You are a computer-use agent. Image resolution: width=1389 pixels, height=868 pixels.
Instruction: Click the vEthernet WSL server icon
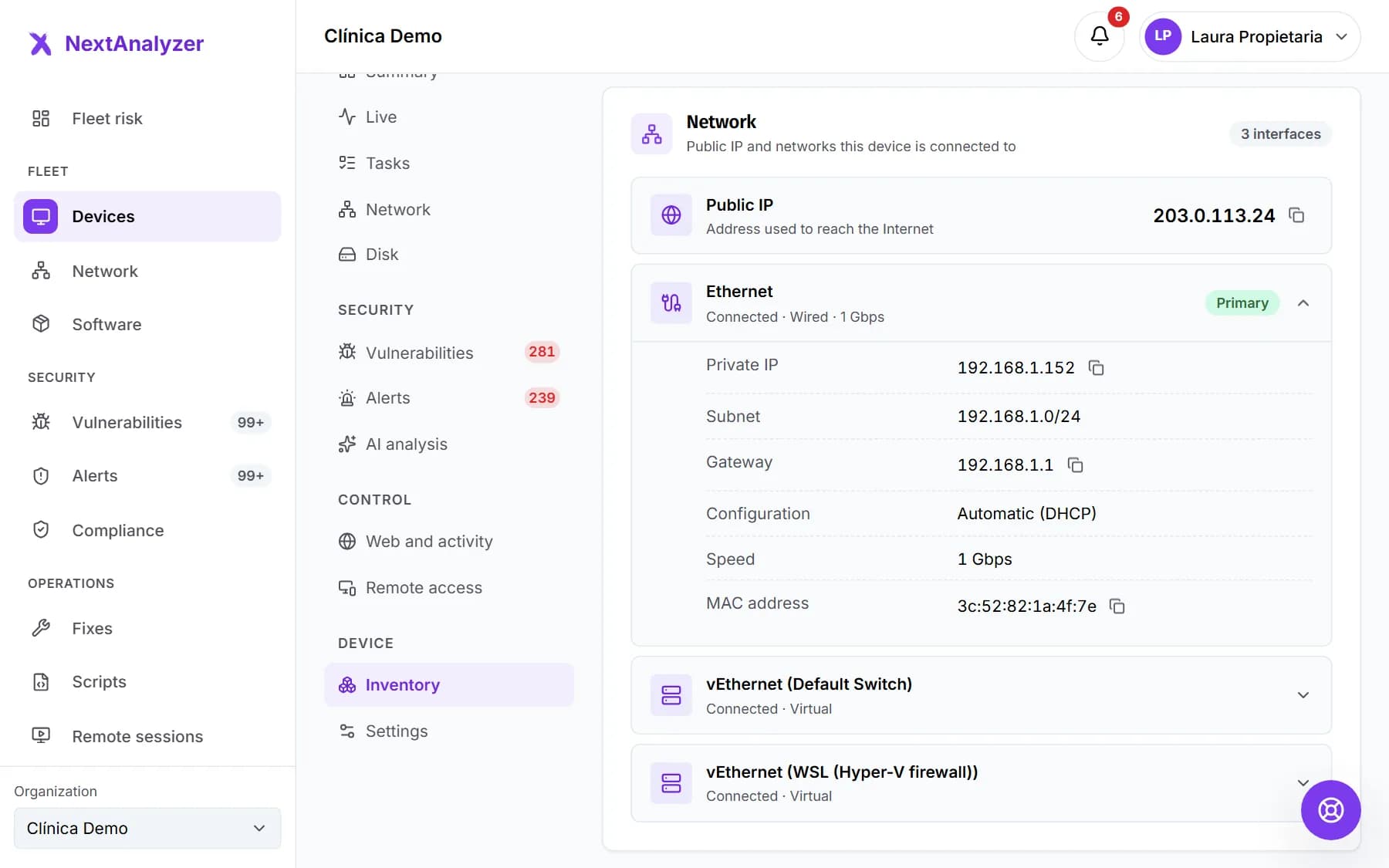[671, 783]
